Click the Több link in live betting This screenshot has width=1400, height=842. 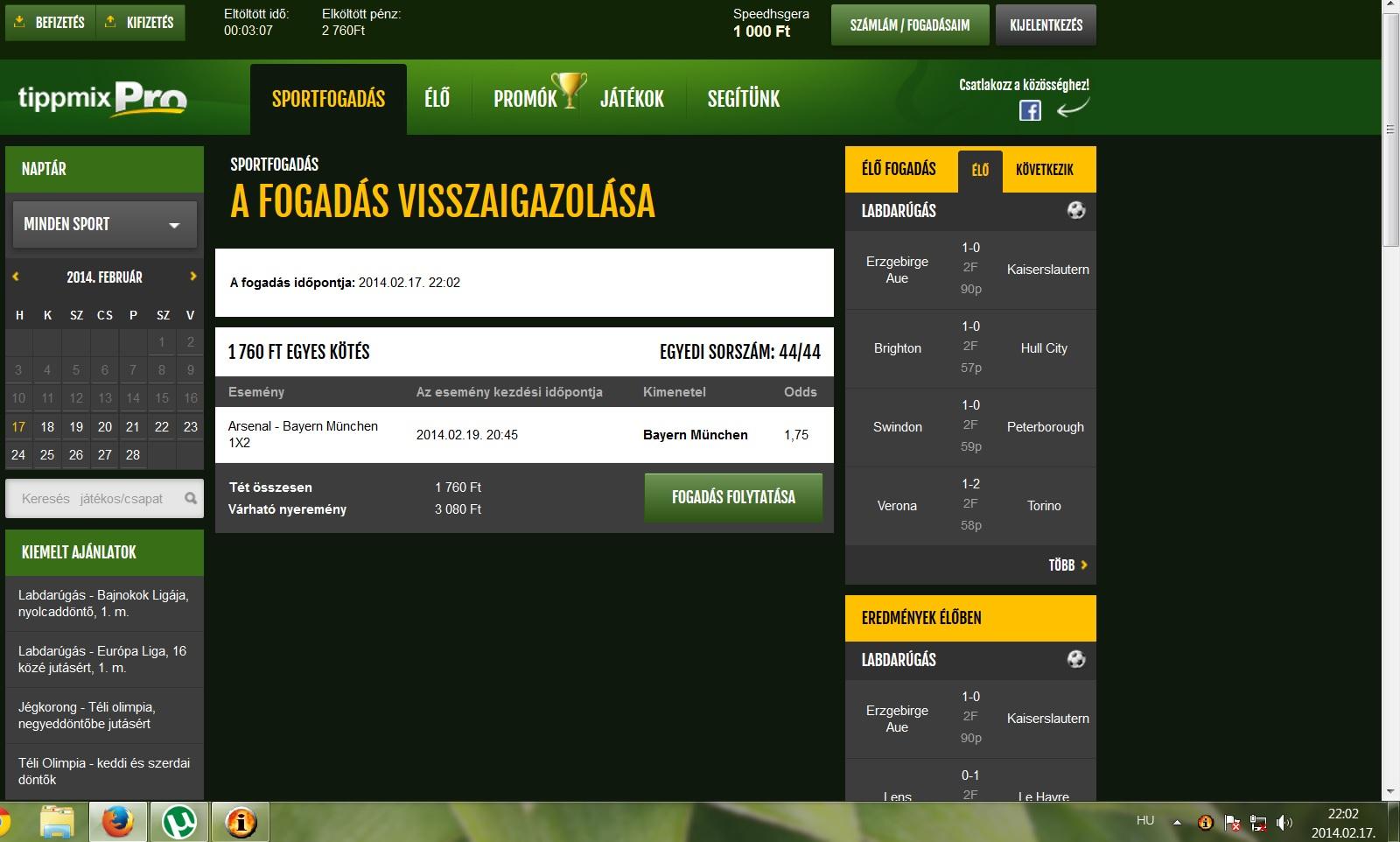[x=1067, y=565]
